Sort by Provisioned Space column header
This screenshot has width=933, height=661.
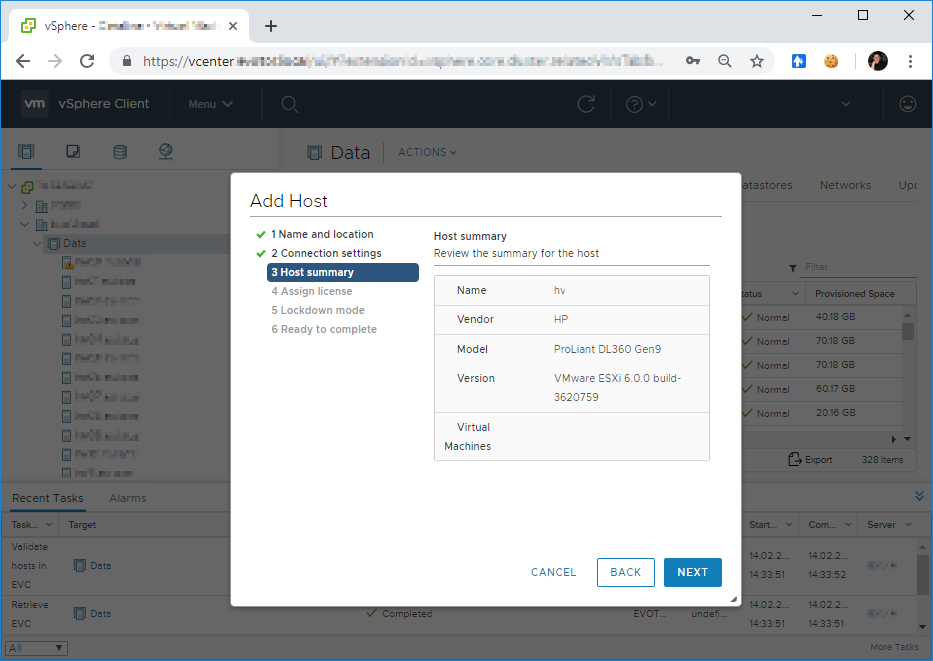[854, 294]
